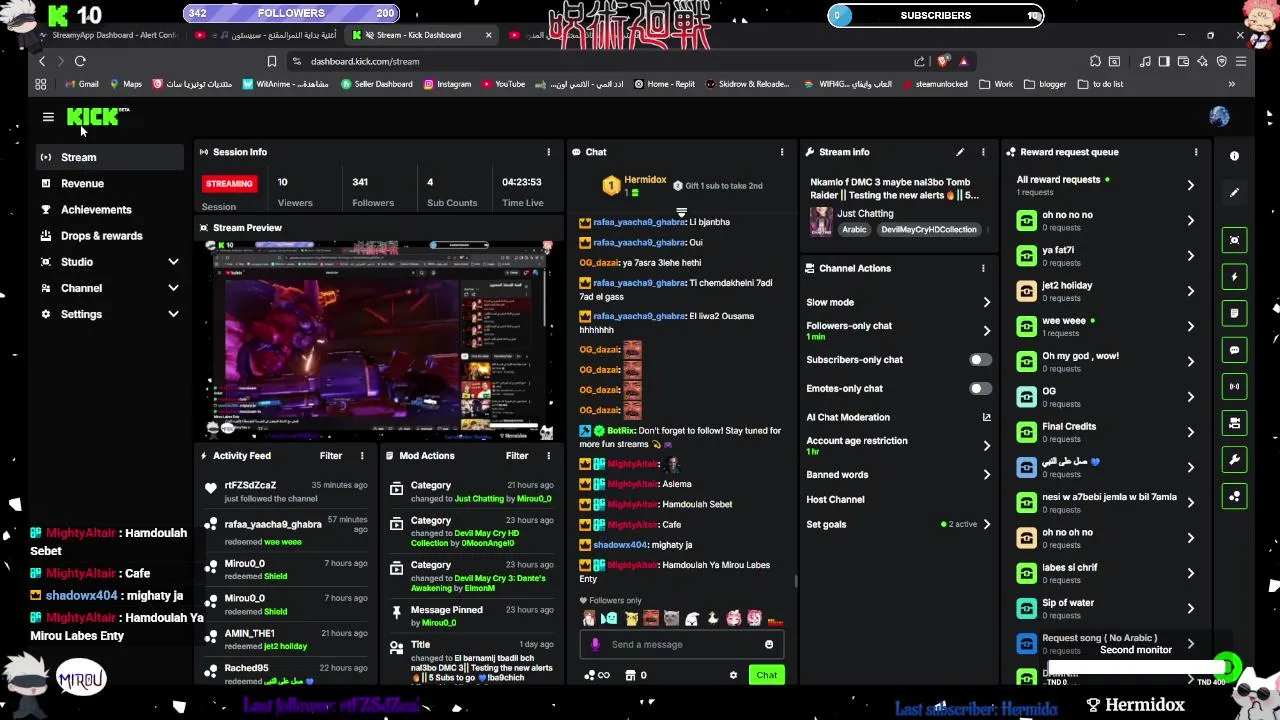Click browser address bar URL
Screen dimensions: 1280x720
365,61
